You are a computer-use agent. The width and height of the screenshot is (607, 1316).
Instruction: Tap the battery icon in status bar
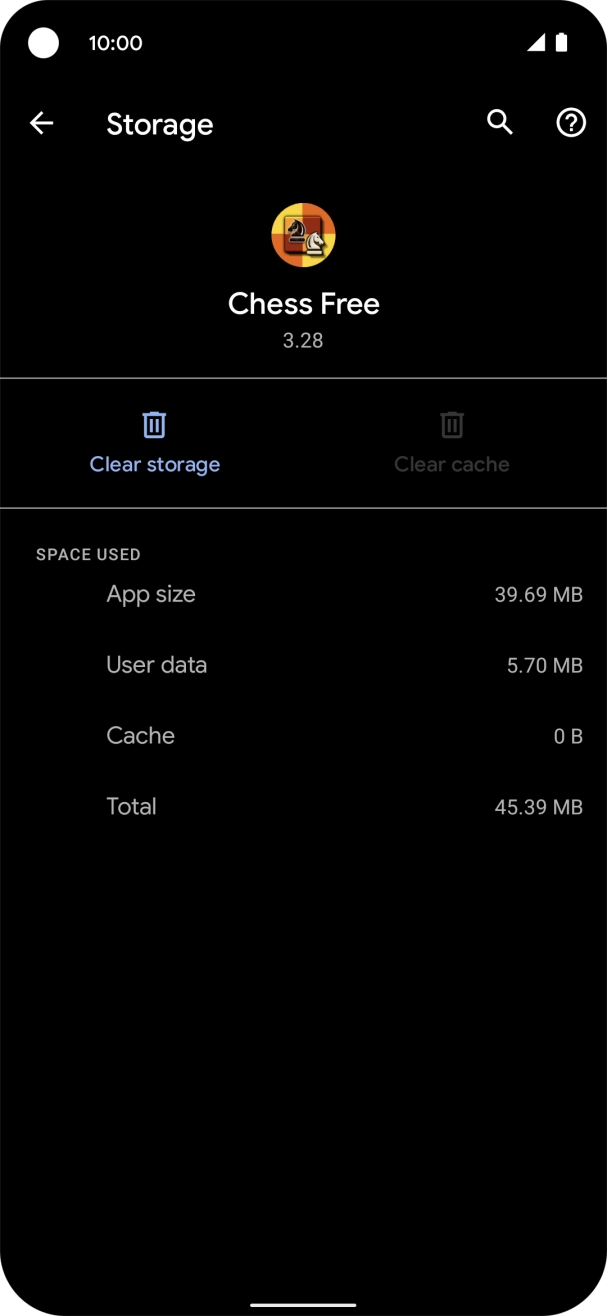click(x=562, y=42)
